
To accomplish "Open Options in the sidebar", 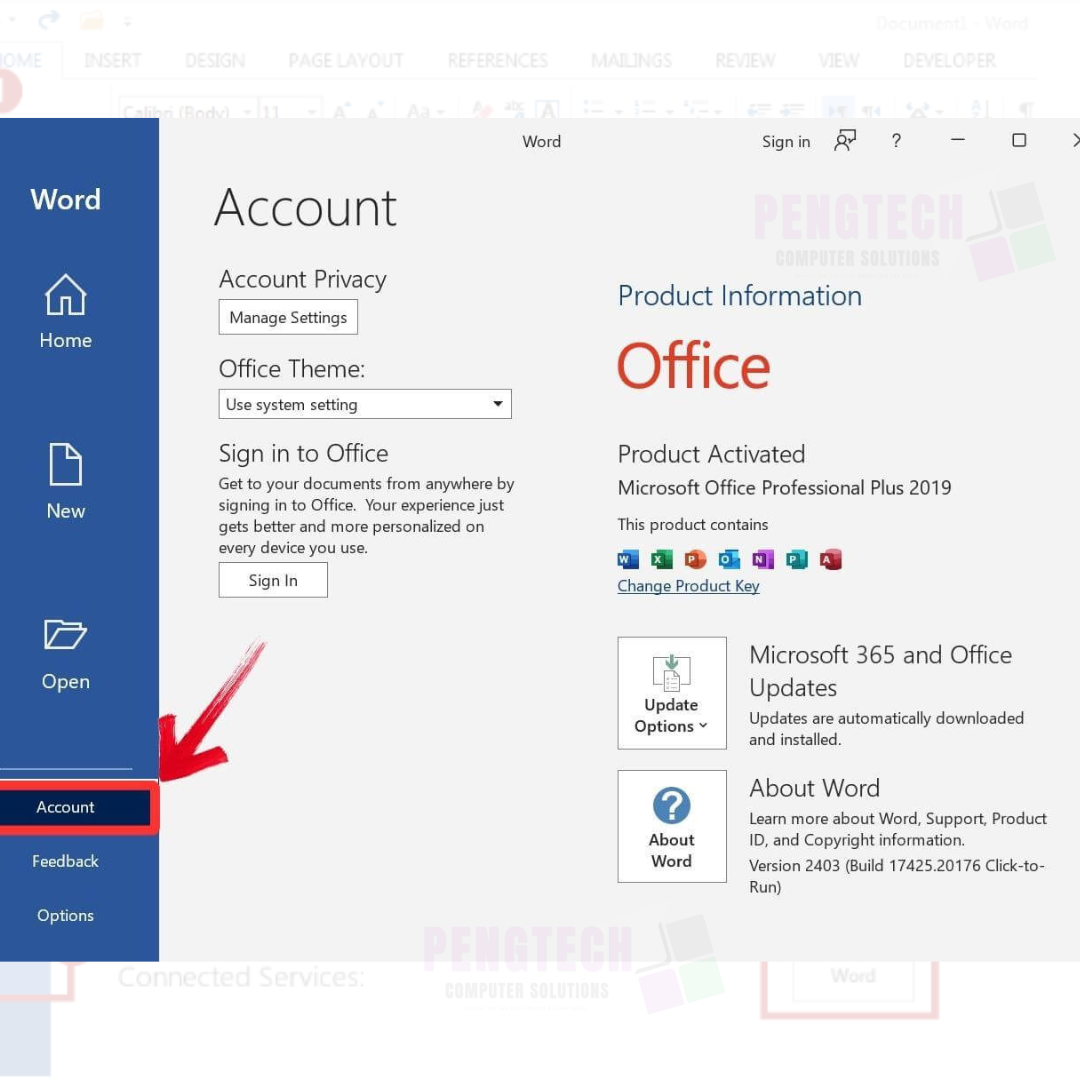I will click(x=65, y=915).
